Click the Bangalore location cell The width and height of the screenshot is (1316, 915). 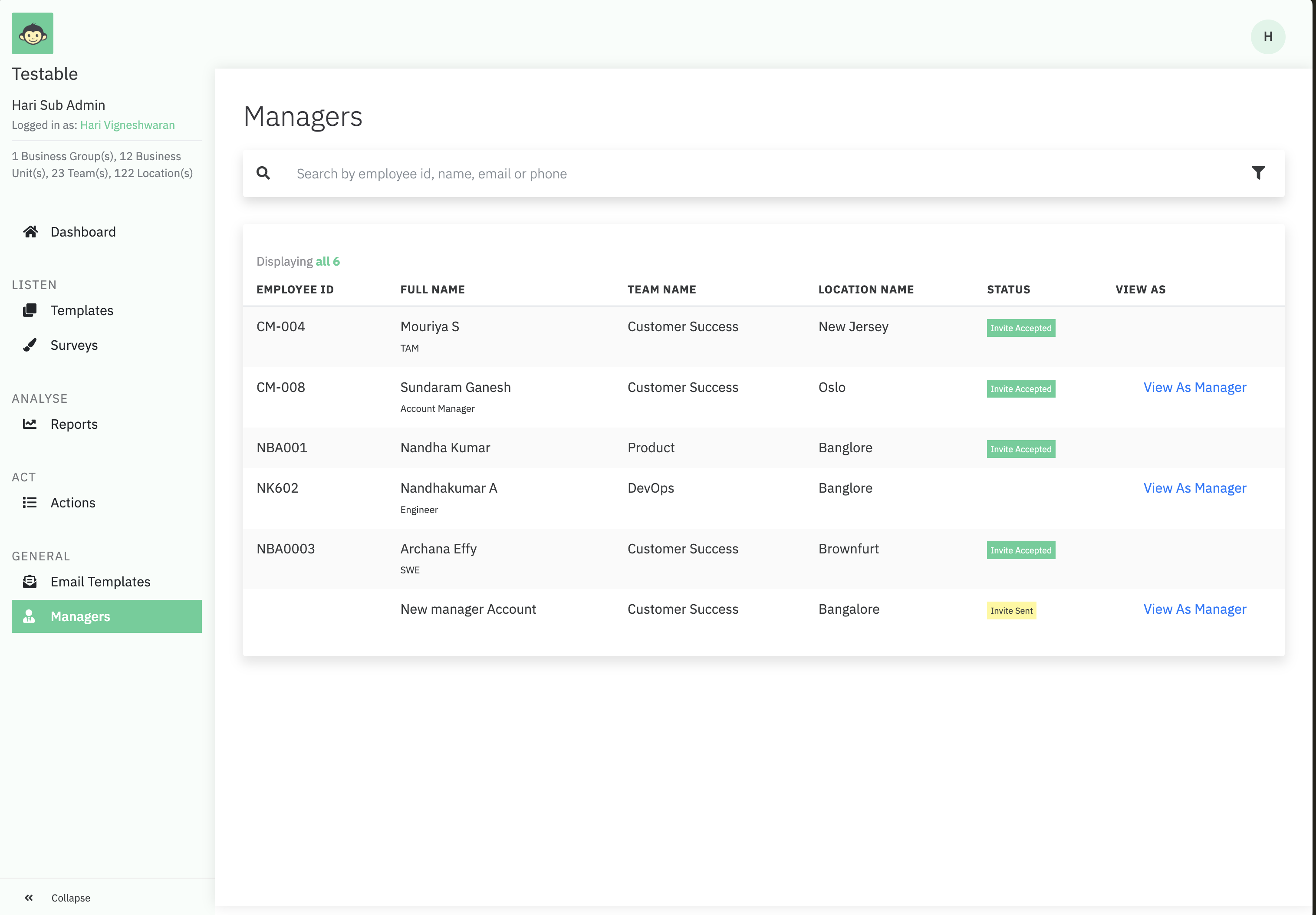point(849,609)
